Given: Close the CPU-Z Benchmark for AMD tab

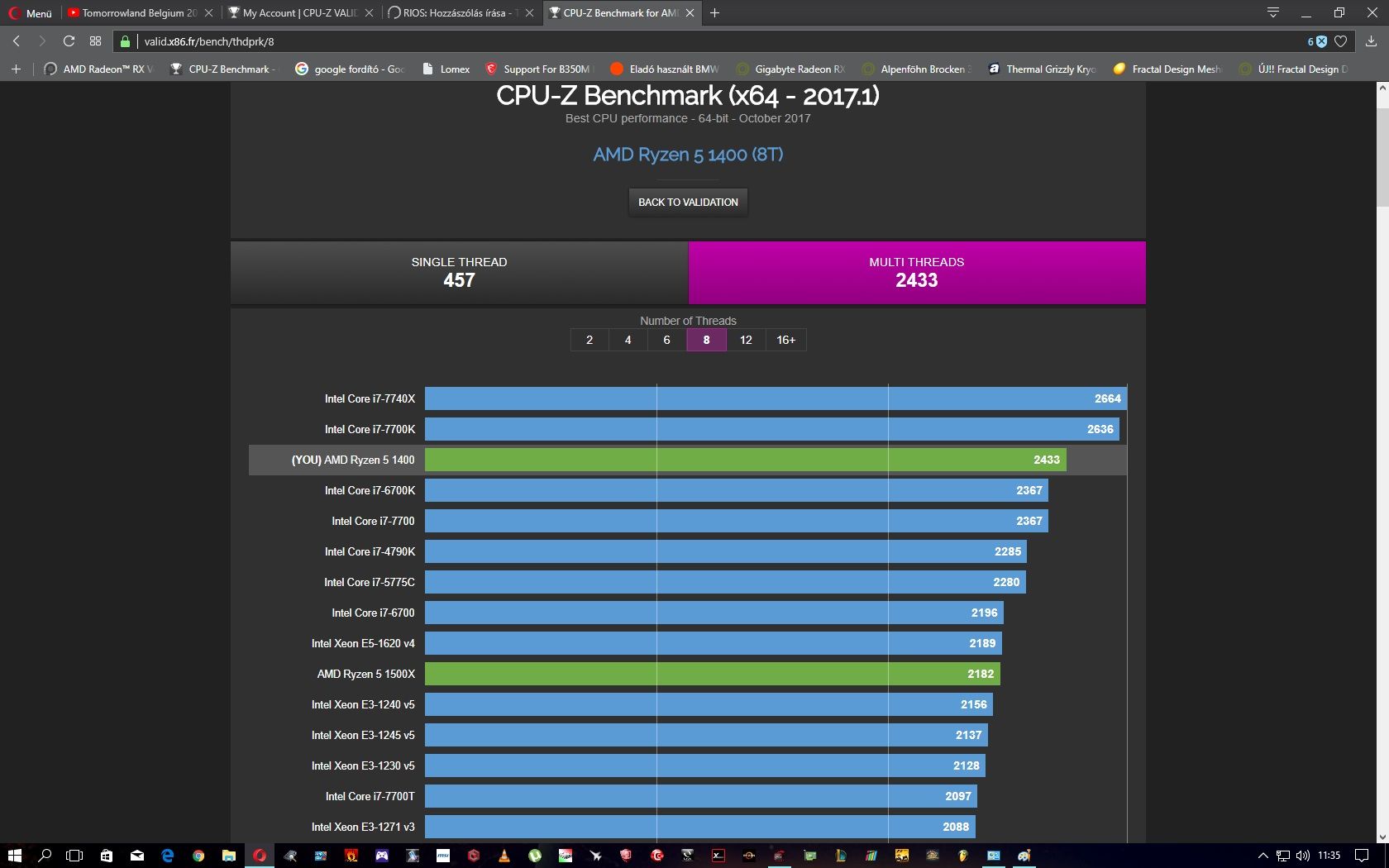Looking at the screenshot, I should point(690,13).
